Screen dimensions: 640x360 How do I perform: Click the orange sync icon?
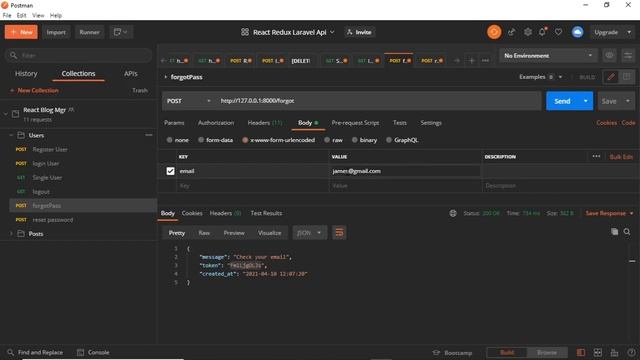pos(494,32)
